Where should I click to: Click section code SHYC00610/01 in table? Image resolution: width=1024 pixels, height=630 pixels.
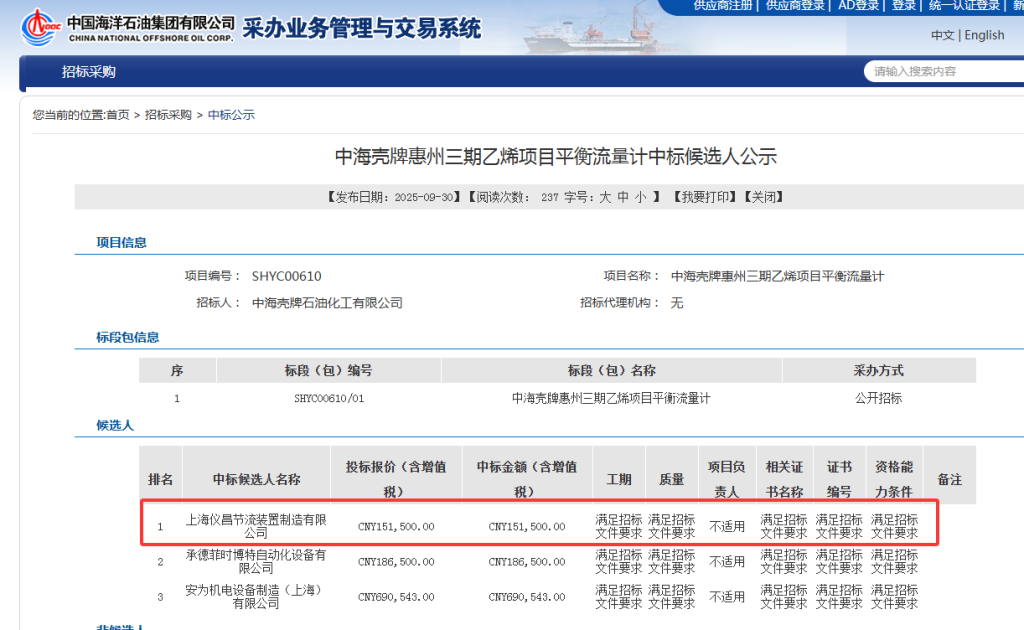point(328,398)
